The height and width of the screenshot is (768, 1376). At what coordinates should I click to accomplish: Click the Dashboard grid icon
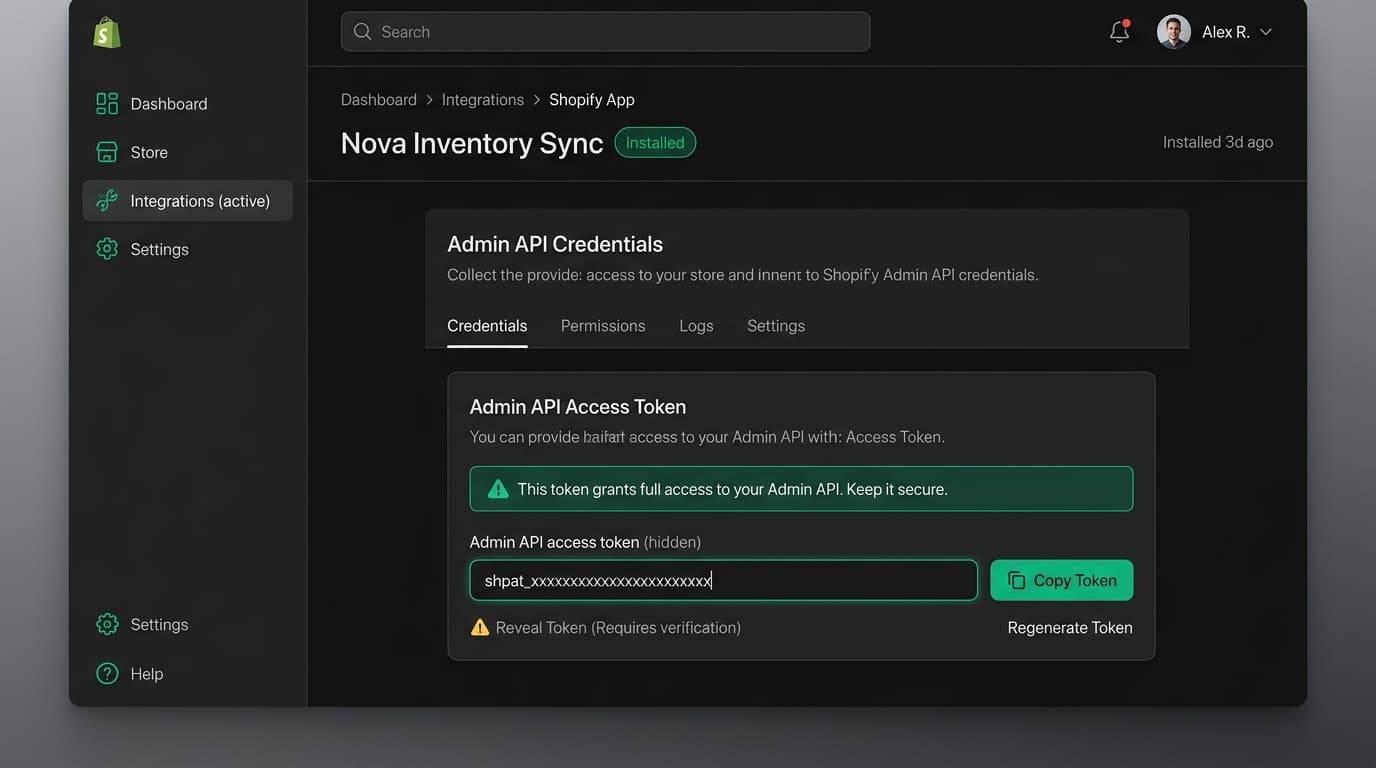pyautogui.click(x=107, y=104)
